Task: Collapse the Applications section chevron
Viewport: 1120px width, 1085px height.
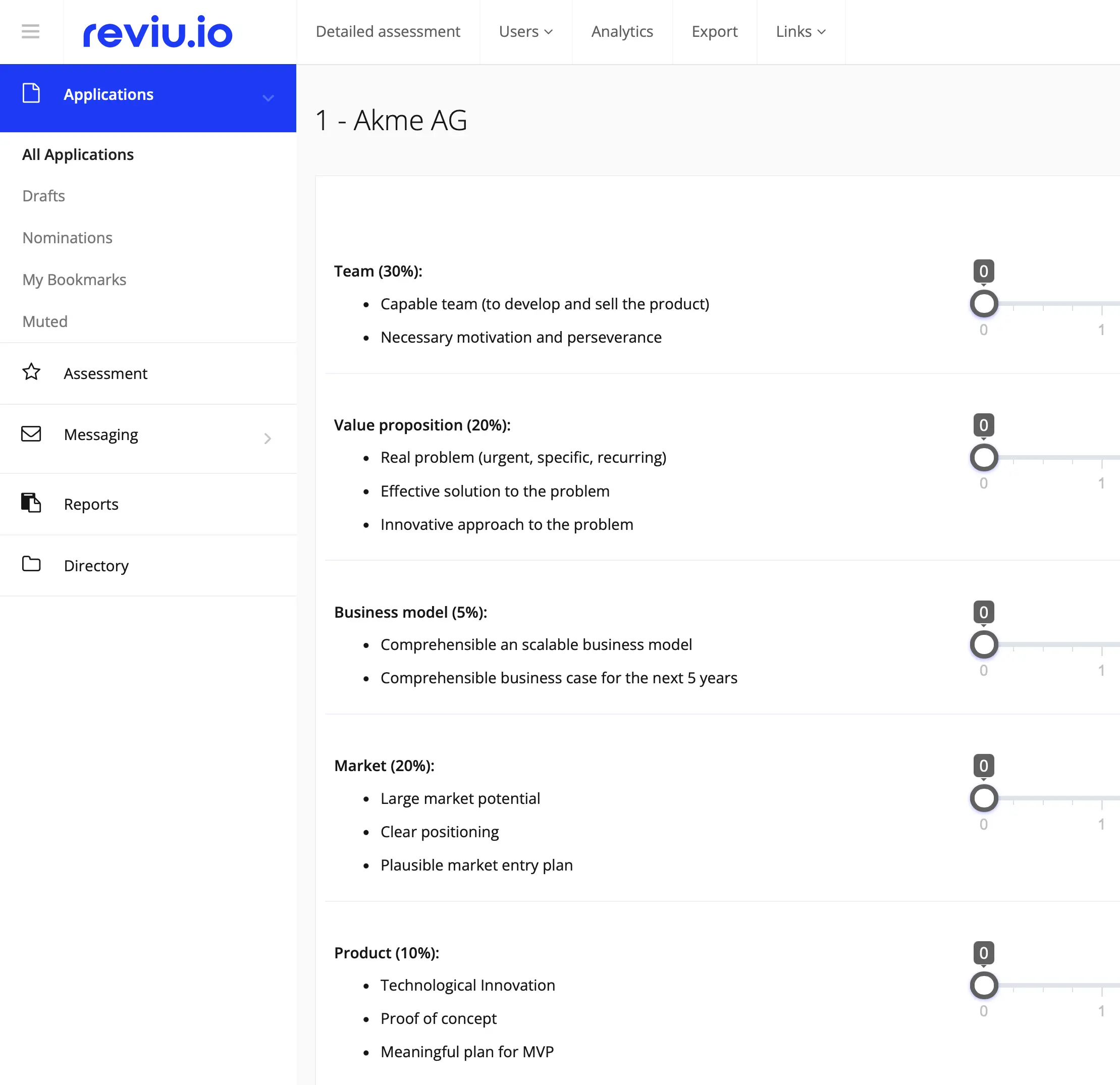Action: (268, 98)
